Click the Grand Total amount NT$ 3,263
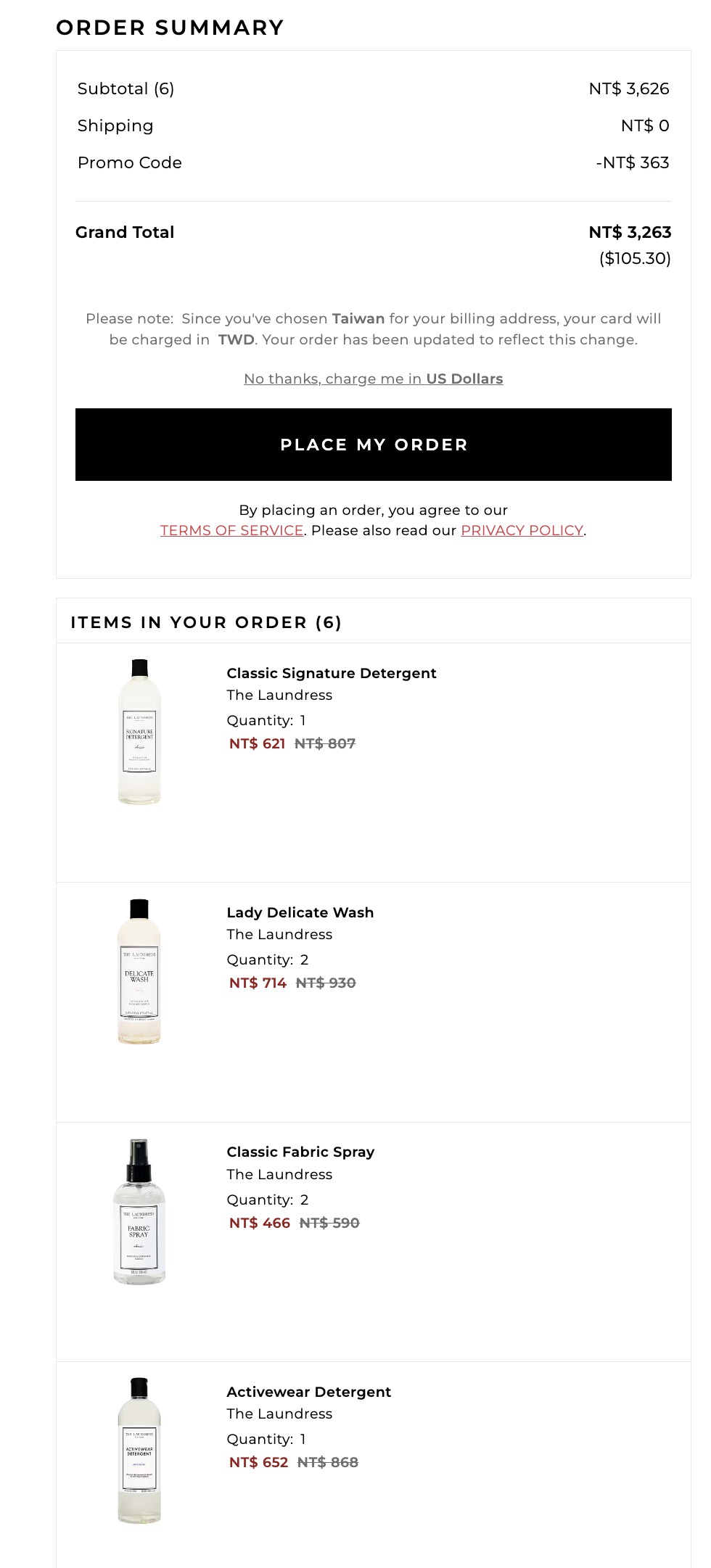Screen dimensions: 711x1568 click(x=629, y=232)
